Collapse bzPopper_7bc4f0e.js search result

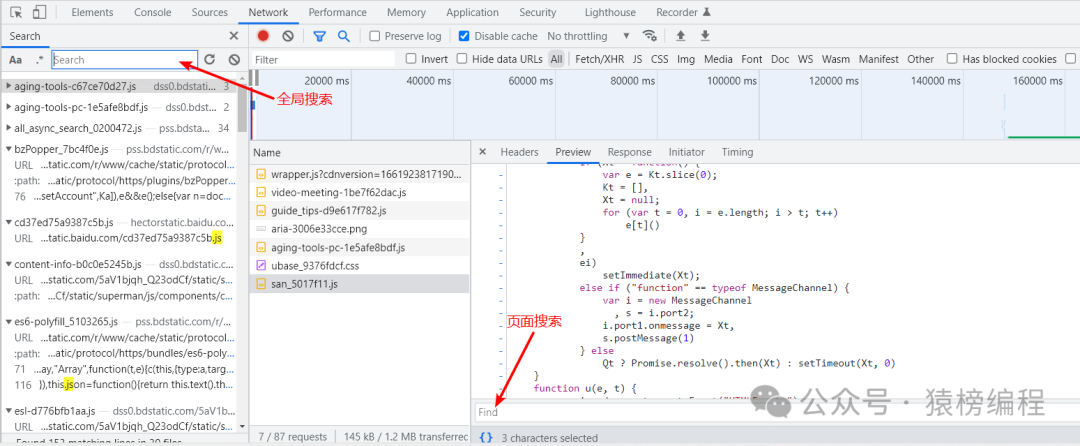click(8, 149)
